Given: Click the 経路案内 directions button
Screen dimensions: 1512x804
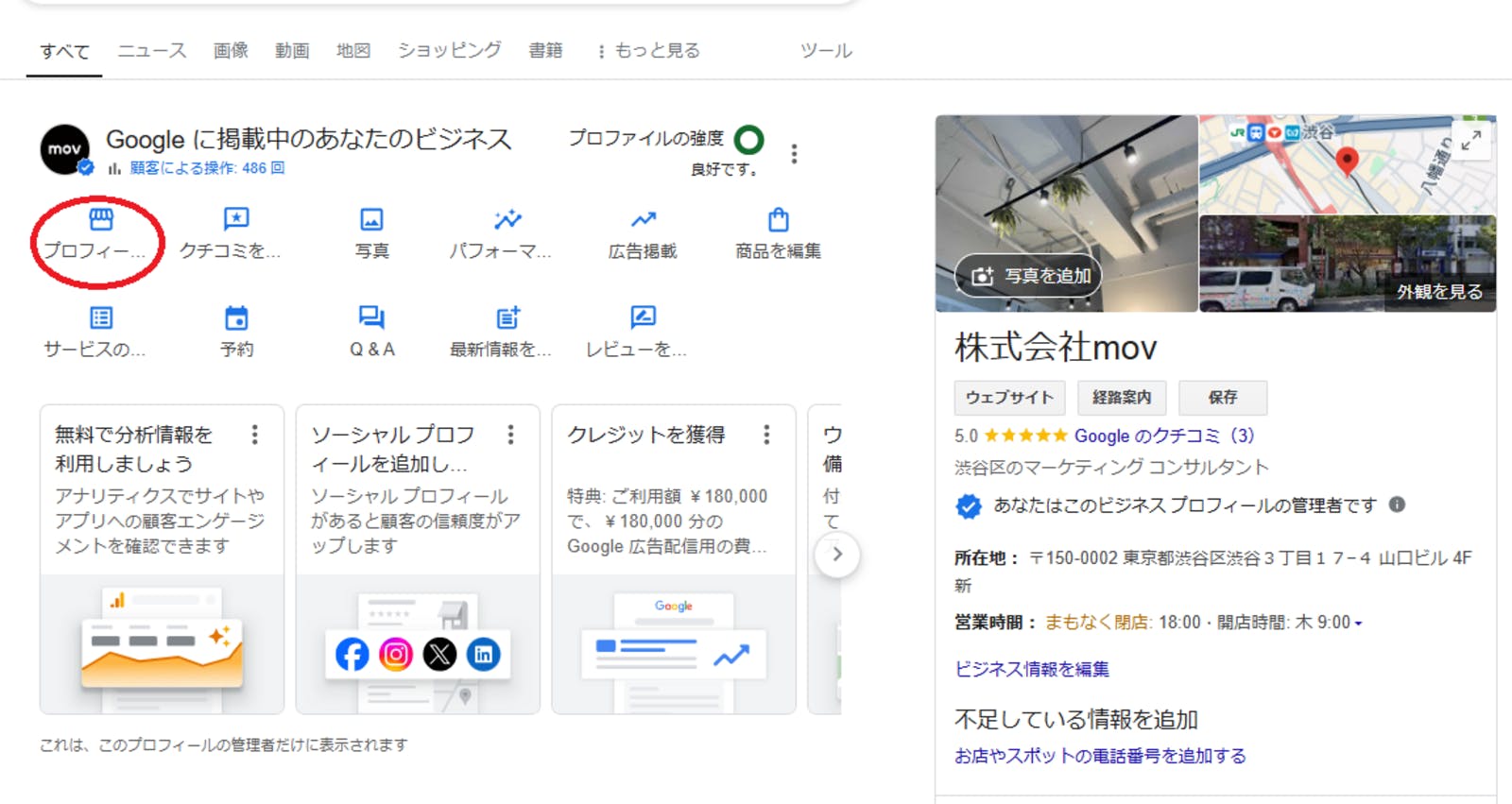Looking at the screenshot, I should [x=1122, y=398].
